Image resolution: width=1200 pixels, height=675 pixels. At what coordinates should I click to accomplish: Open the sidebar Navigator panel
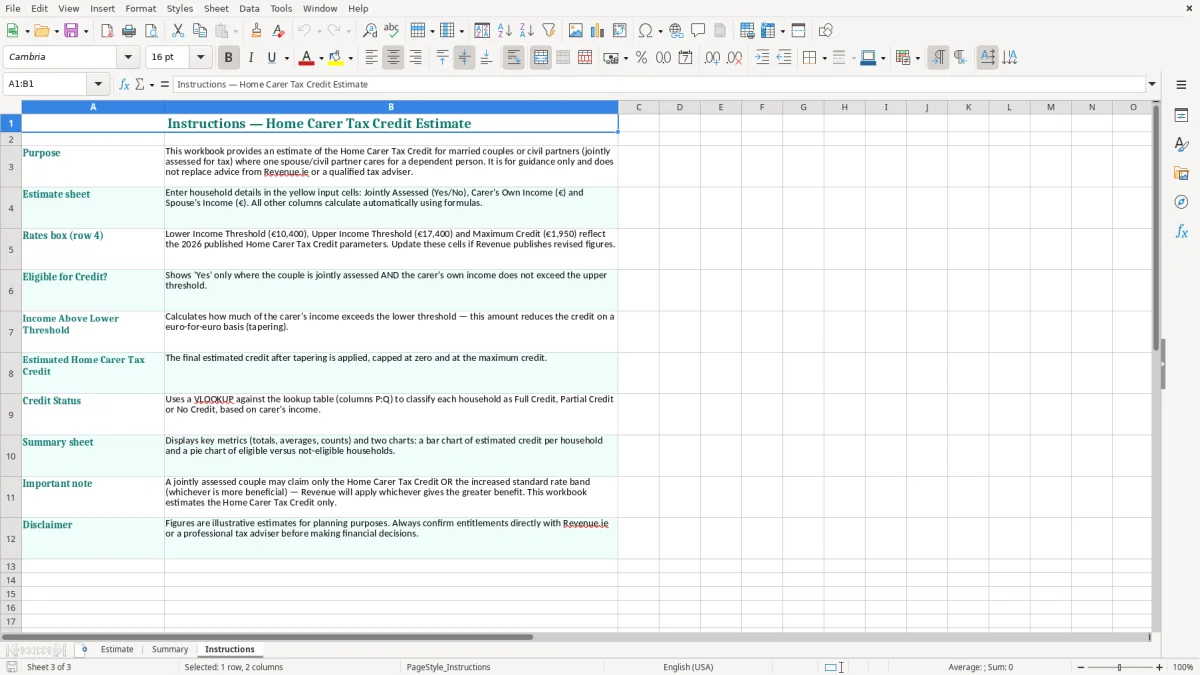1181,202
